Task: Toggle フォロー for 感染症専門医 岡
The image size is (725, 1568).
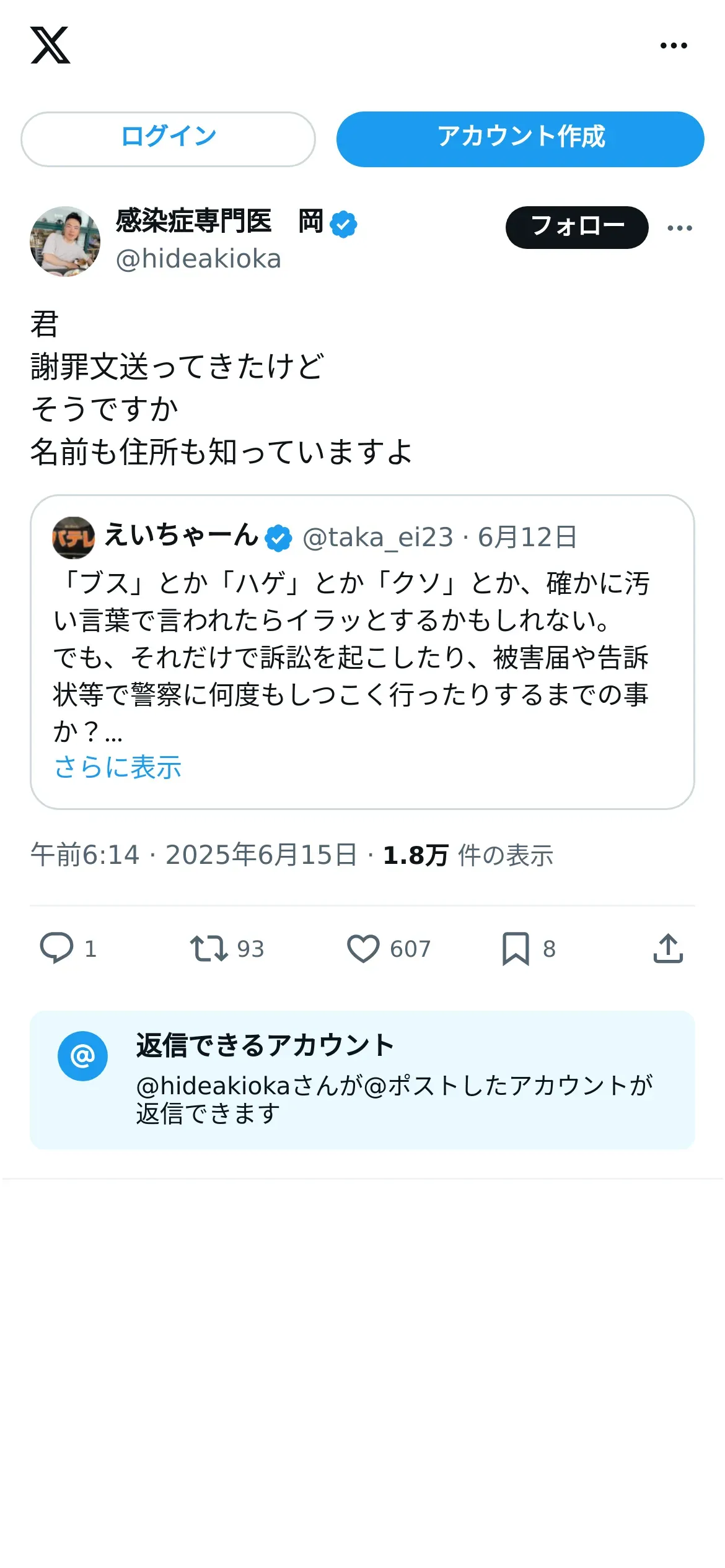Action: [x=576, y=227]
